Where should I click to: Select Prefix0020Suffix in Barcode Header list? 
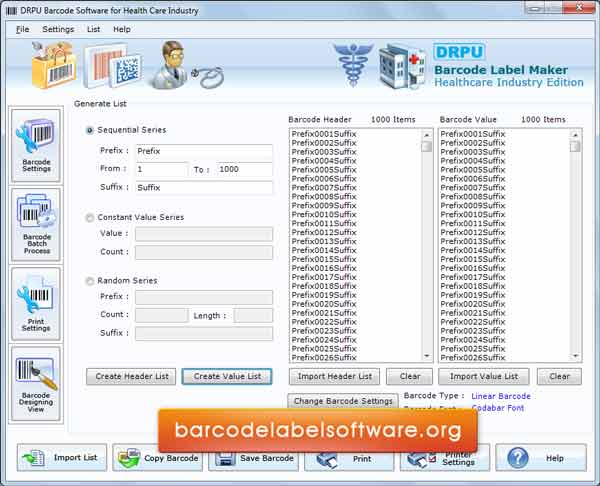(324, 304)
